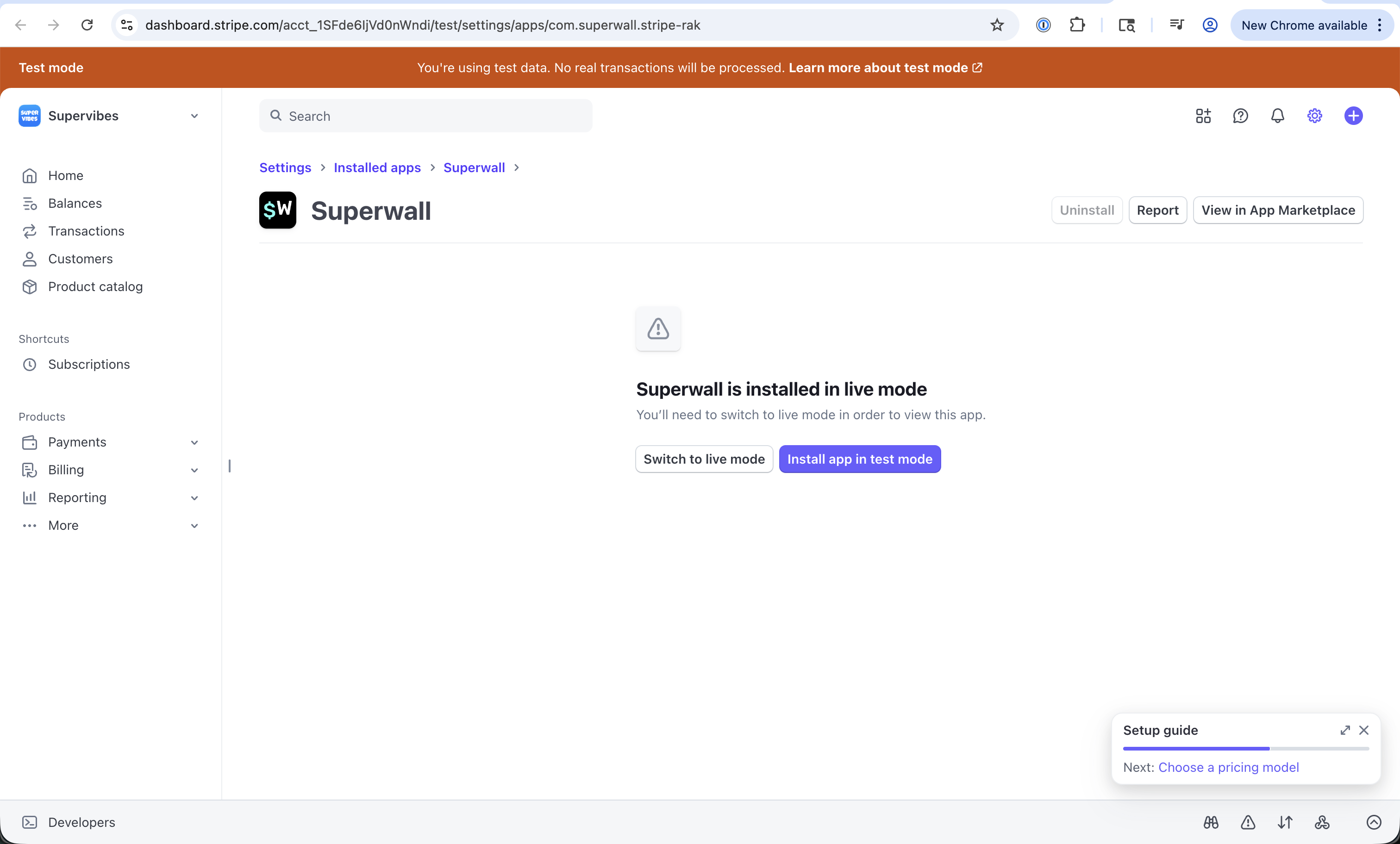Click the Installed apps breadcrumb link
The width and height of the screenshot is (1400, 844).
pyautogui.click(x=377, y=168)
